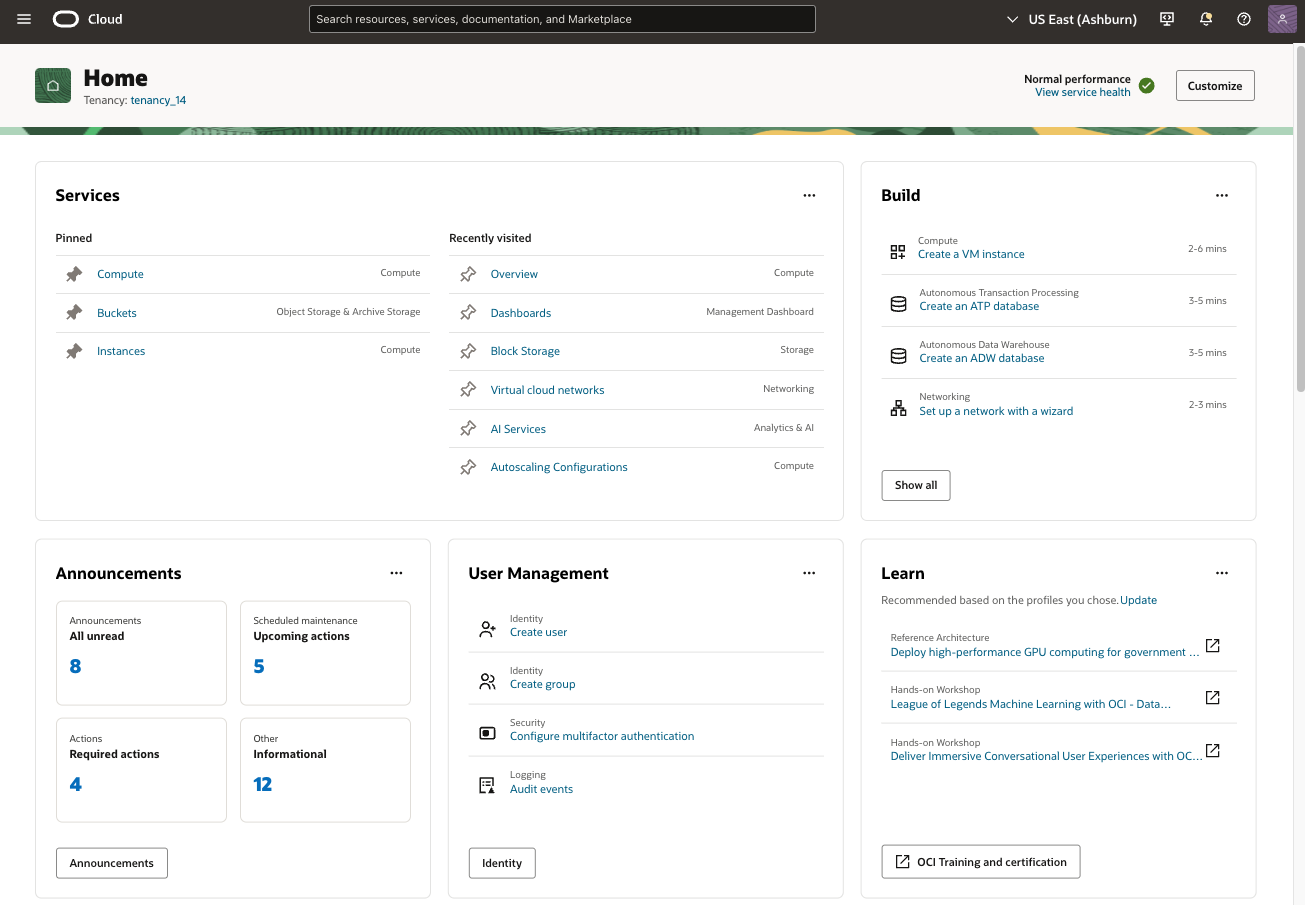Open the notifications bell icon
The width and height of the screenshot is (1305, 905).
point(1205,19)
